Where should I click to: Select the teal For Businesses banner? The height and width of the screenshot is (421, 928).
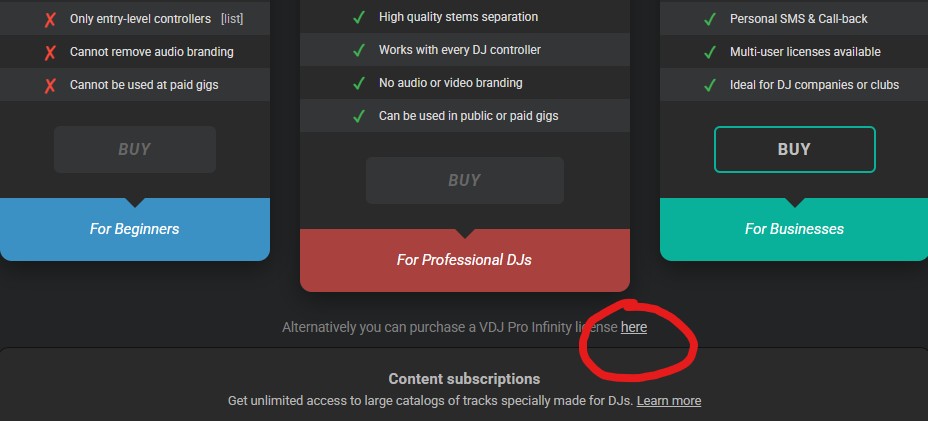[x=794, y=229]
